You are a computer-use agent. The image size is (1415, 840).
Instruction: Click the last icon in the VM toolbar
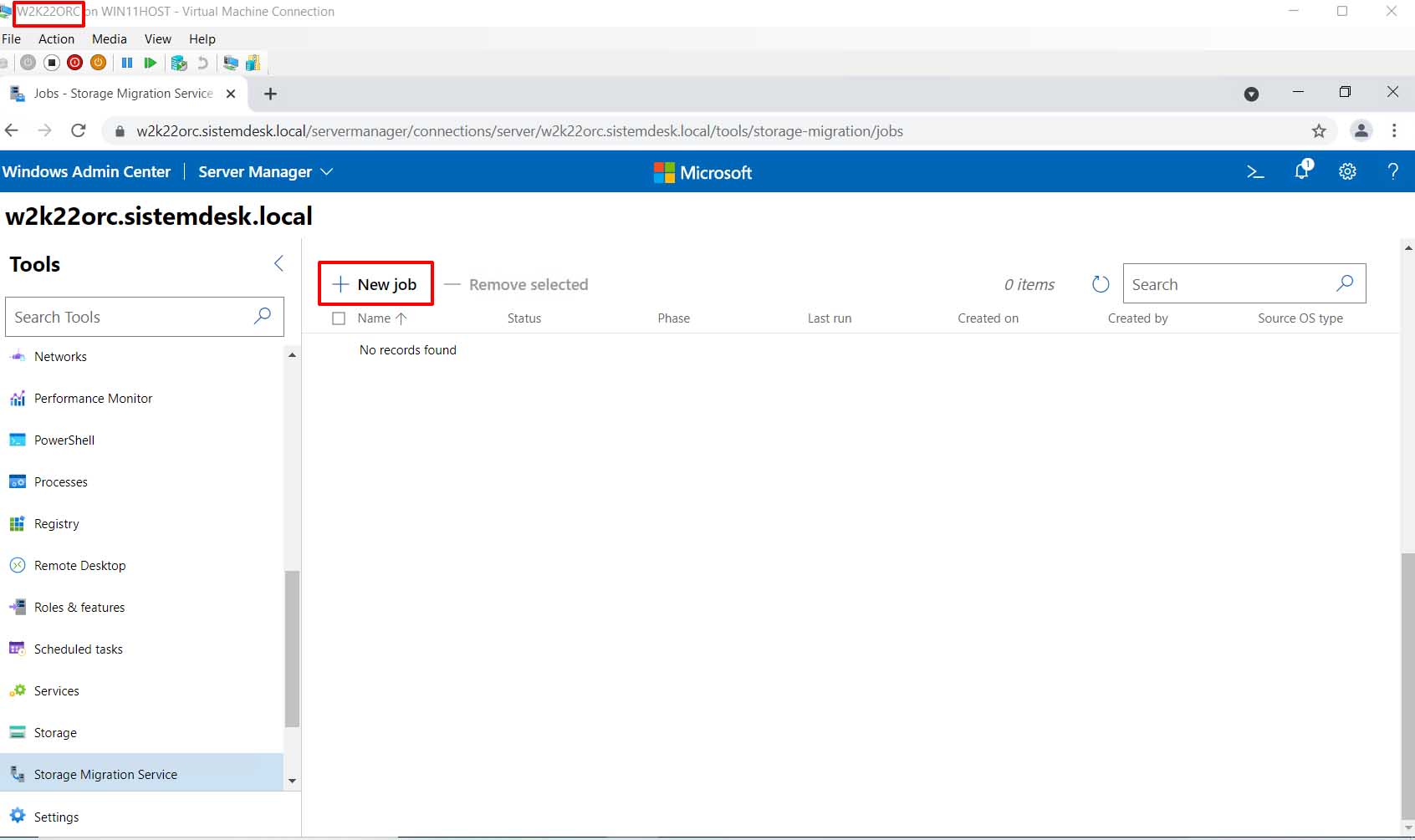pyautogui.click(x=253, y=63)
